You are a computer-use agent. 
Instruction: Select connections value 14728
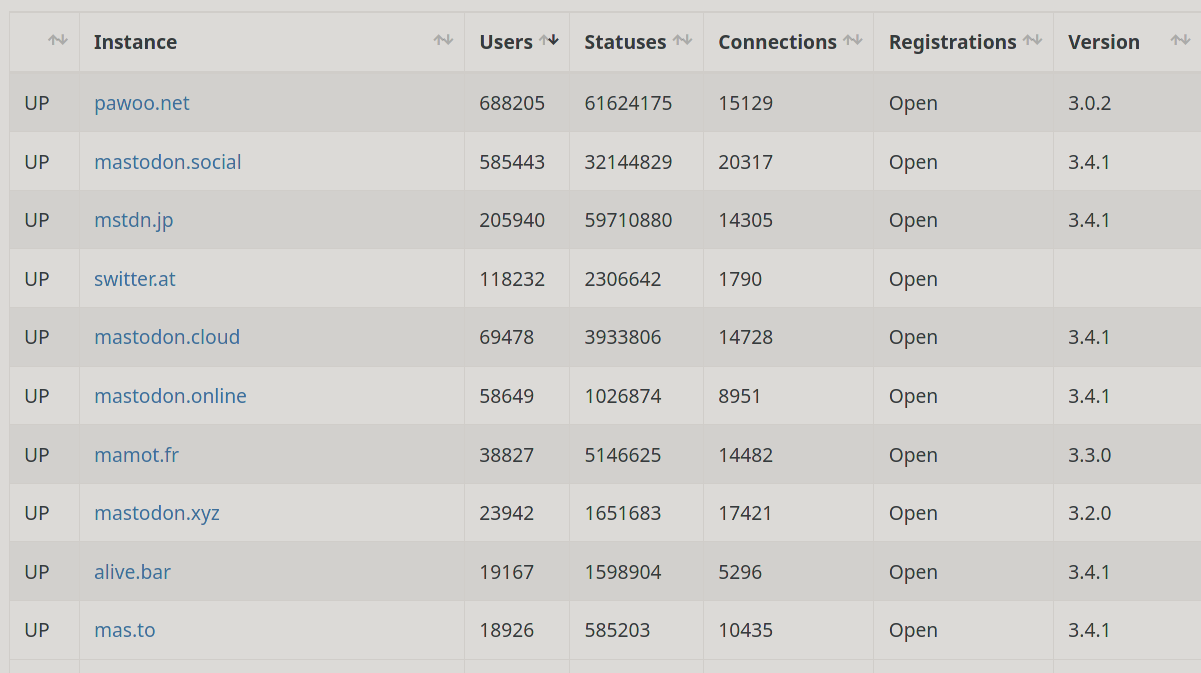(745, 337)
